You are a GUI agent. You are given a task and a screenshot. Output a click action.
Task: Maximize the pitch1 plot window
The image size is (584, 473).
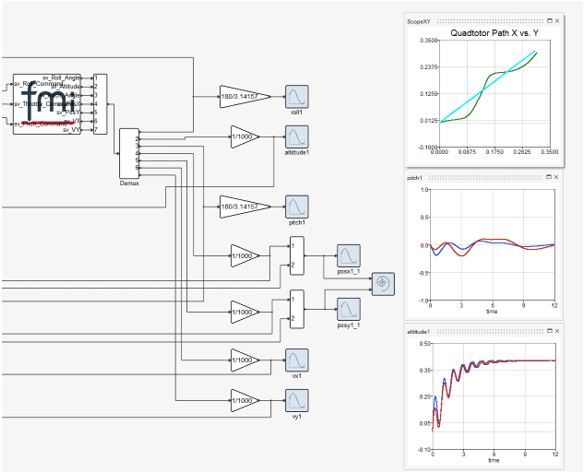549,177
